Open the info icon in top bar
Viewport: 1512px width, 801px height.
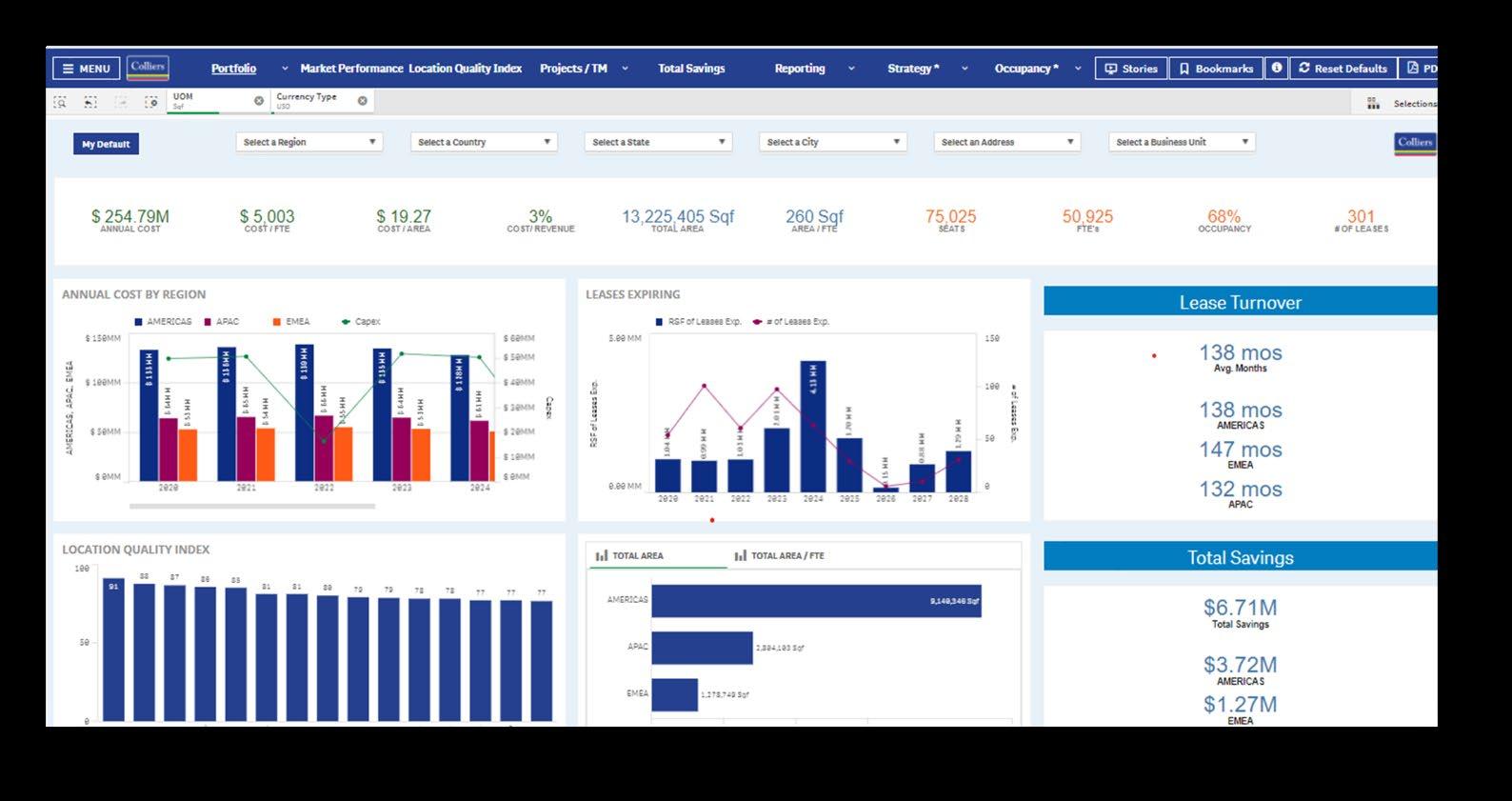point(1277,68)
